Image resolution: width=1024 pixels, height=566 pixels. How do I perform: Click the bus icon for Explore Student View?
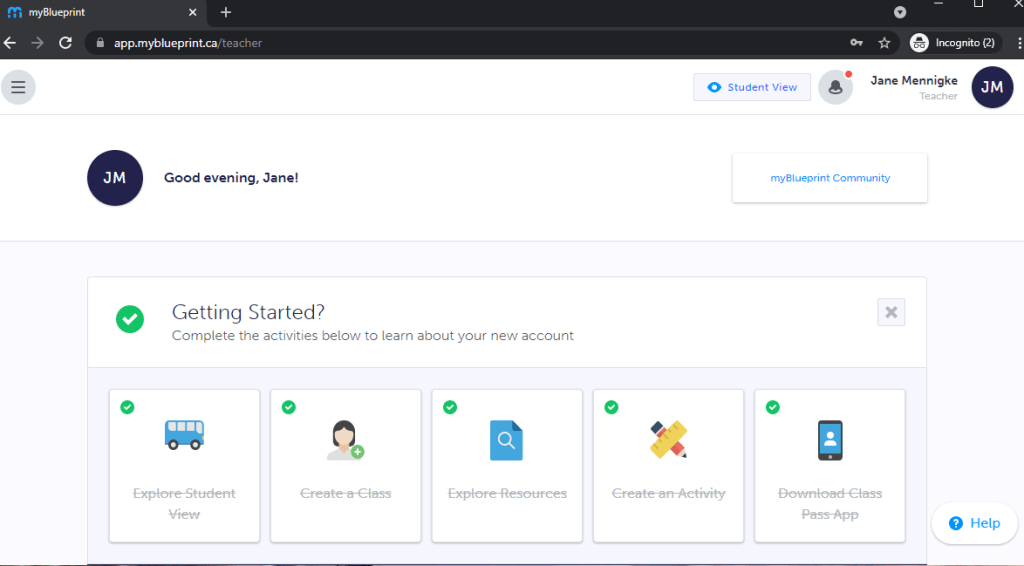pyautogui.click(x=184, y=435)
